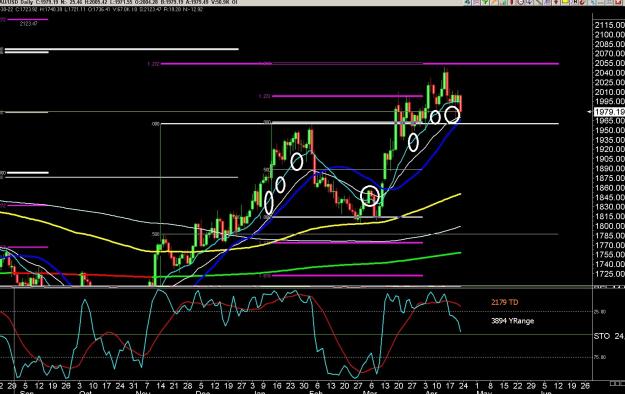Click the diagonal line drawing tool icon
Viewport: 625px width, 394px height.
pyautogui.click(x=539, y=2)
